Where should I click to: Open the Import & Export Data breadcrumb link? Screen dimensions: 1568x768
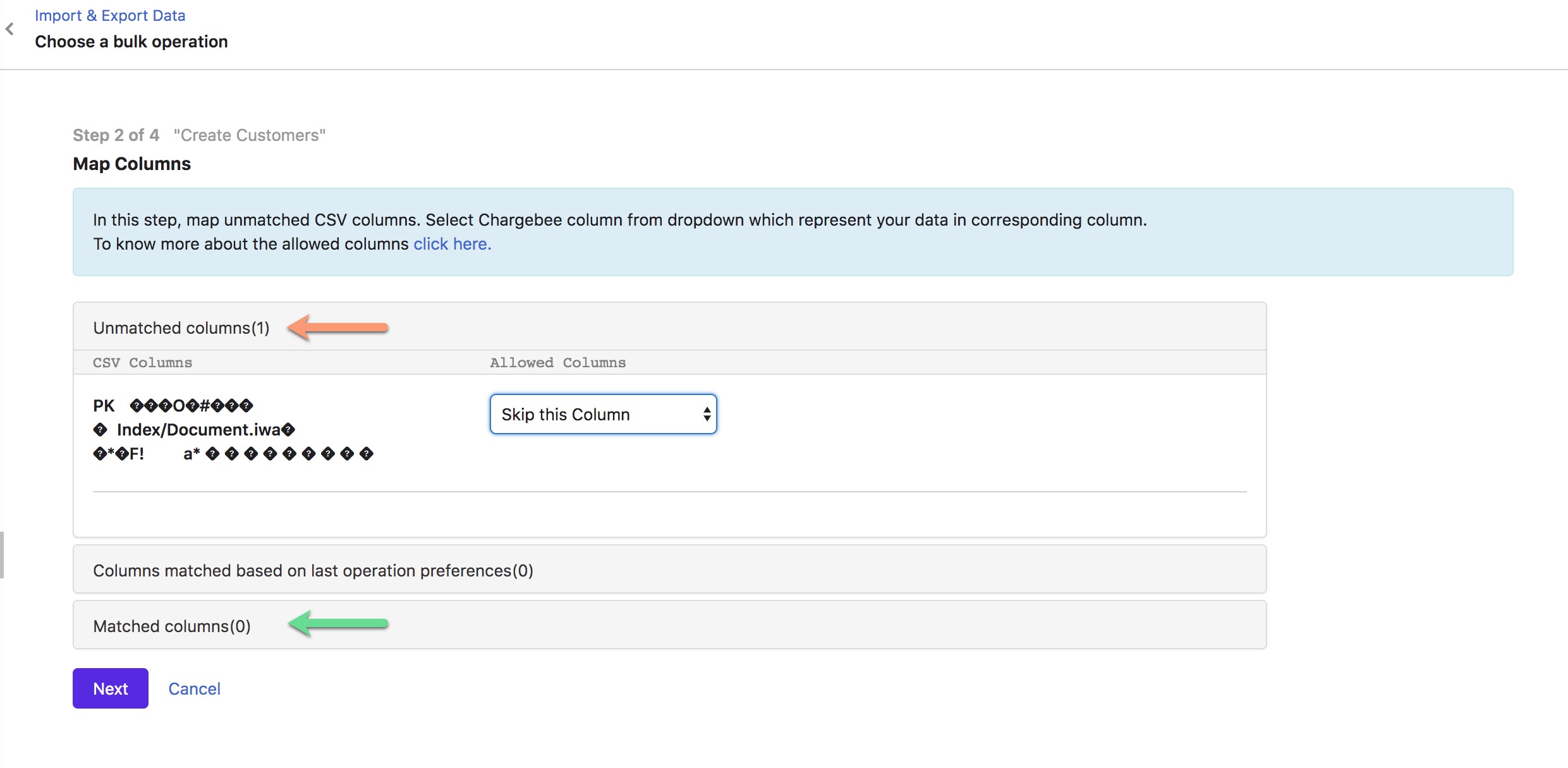[110, 16]
